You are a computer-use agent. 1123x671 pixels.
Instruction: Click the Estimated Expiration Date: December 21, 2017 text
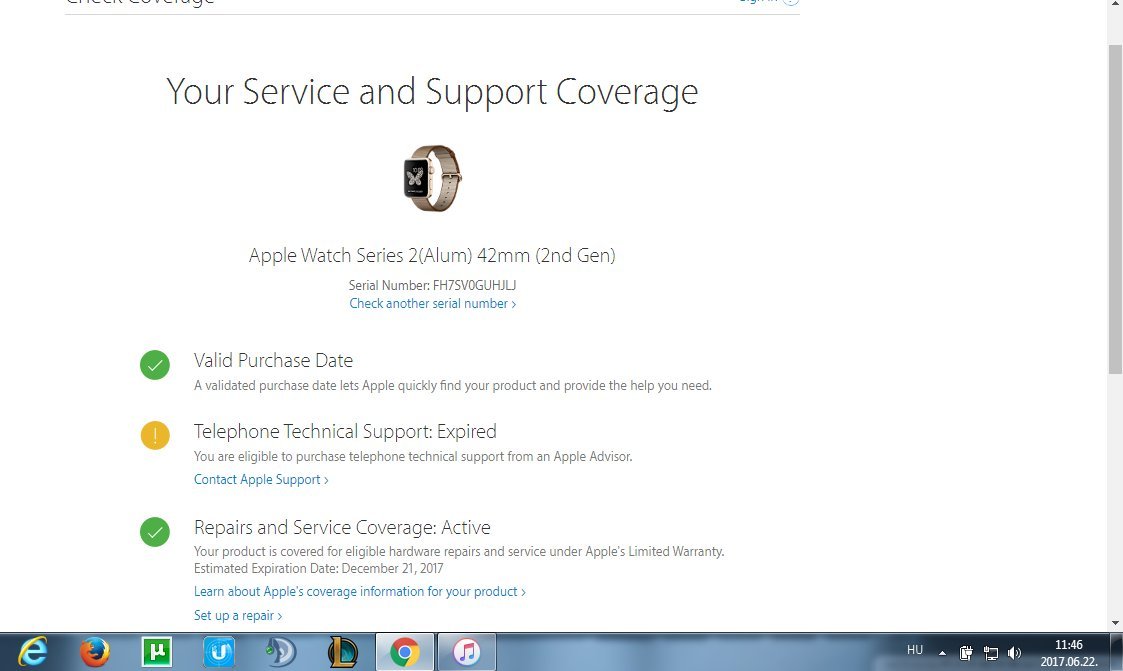[x=319, y=569]
